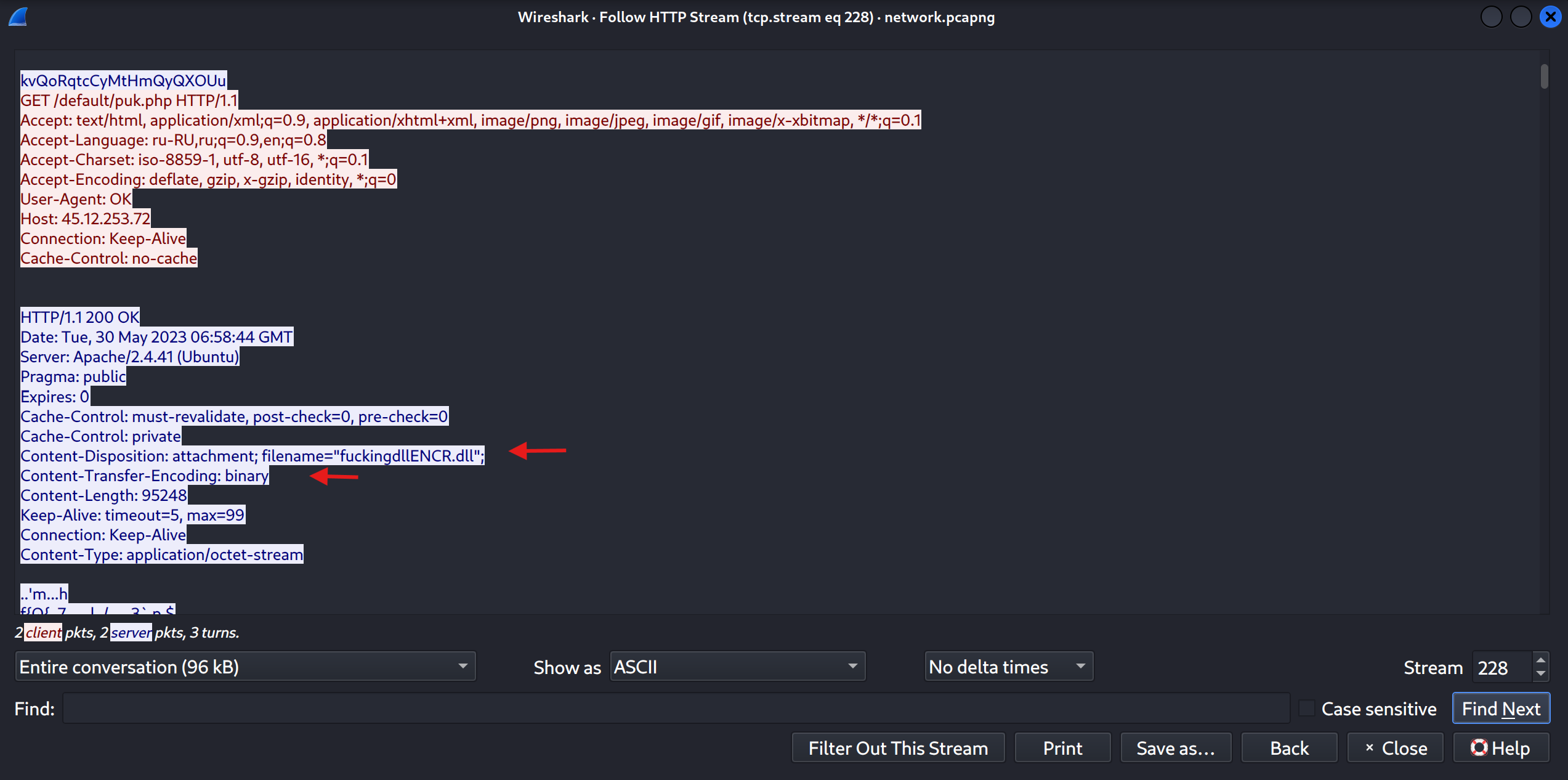The height and width of the screenshot is (780, 1568).
Task: Click Filter Out This Stream
Action: [898, 747]
